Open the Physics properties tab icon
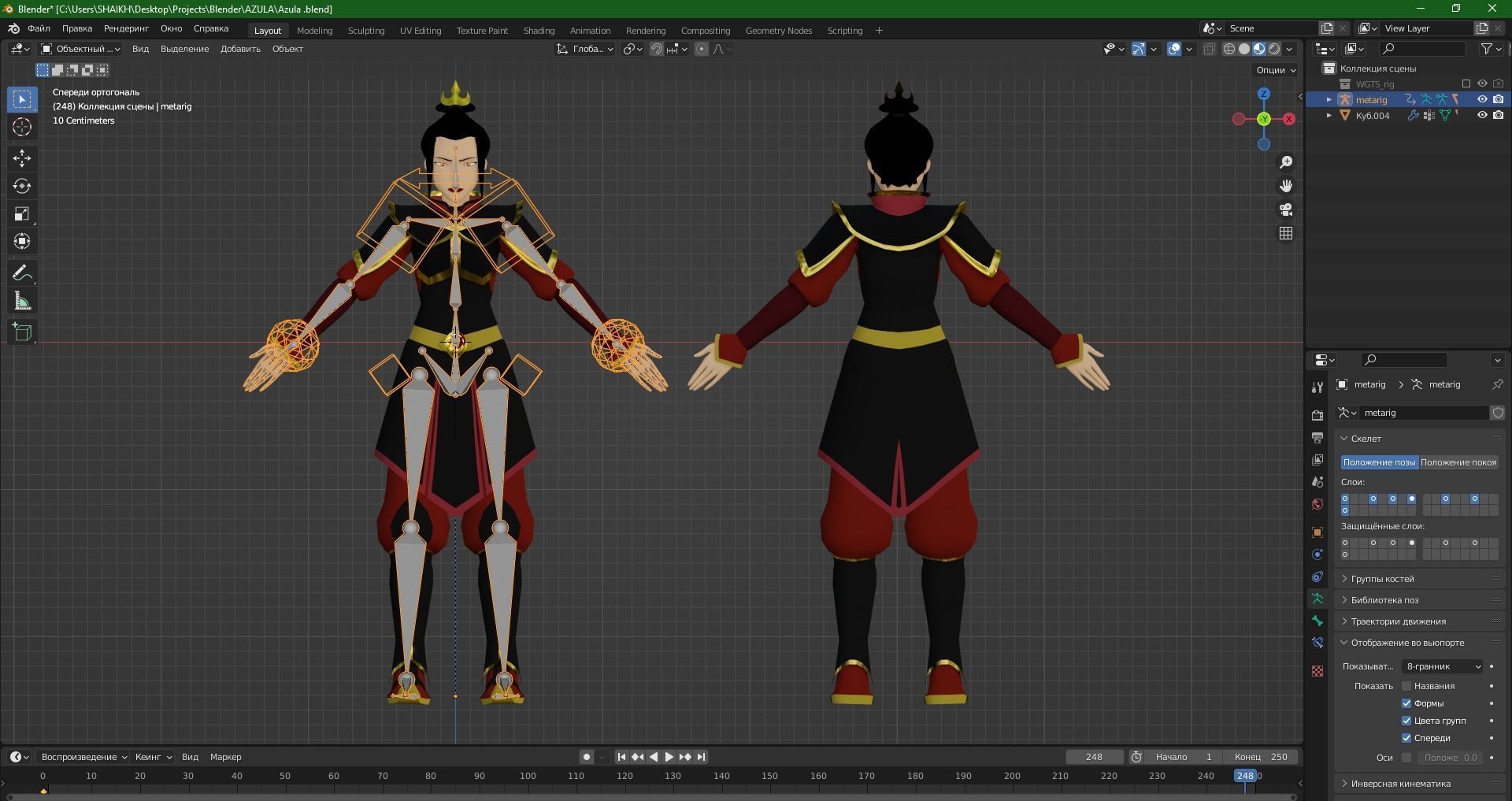1512x801 pixels. pos(1317,554)
